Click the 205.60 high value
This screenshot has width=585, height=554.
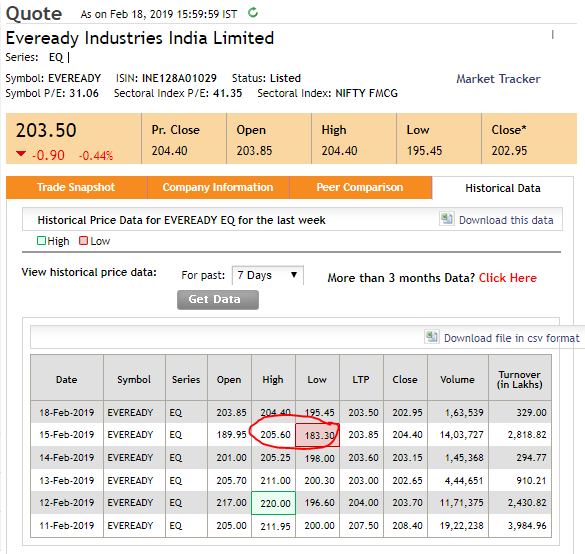pos(275,434)
